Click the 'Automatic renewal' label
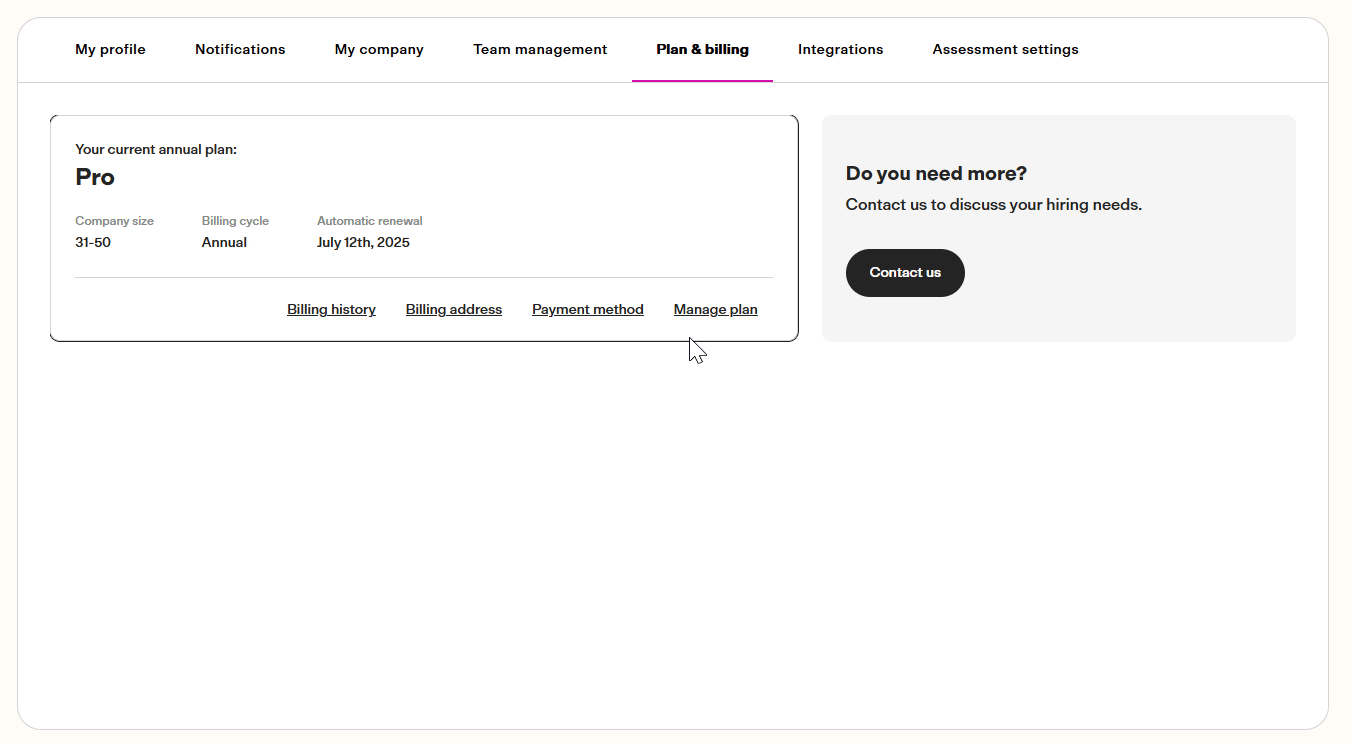The image size is (1352, 744). (x=370, y=221)
